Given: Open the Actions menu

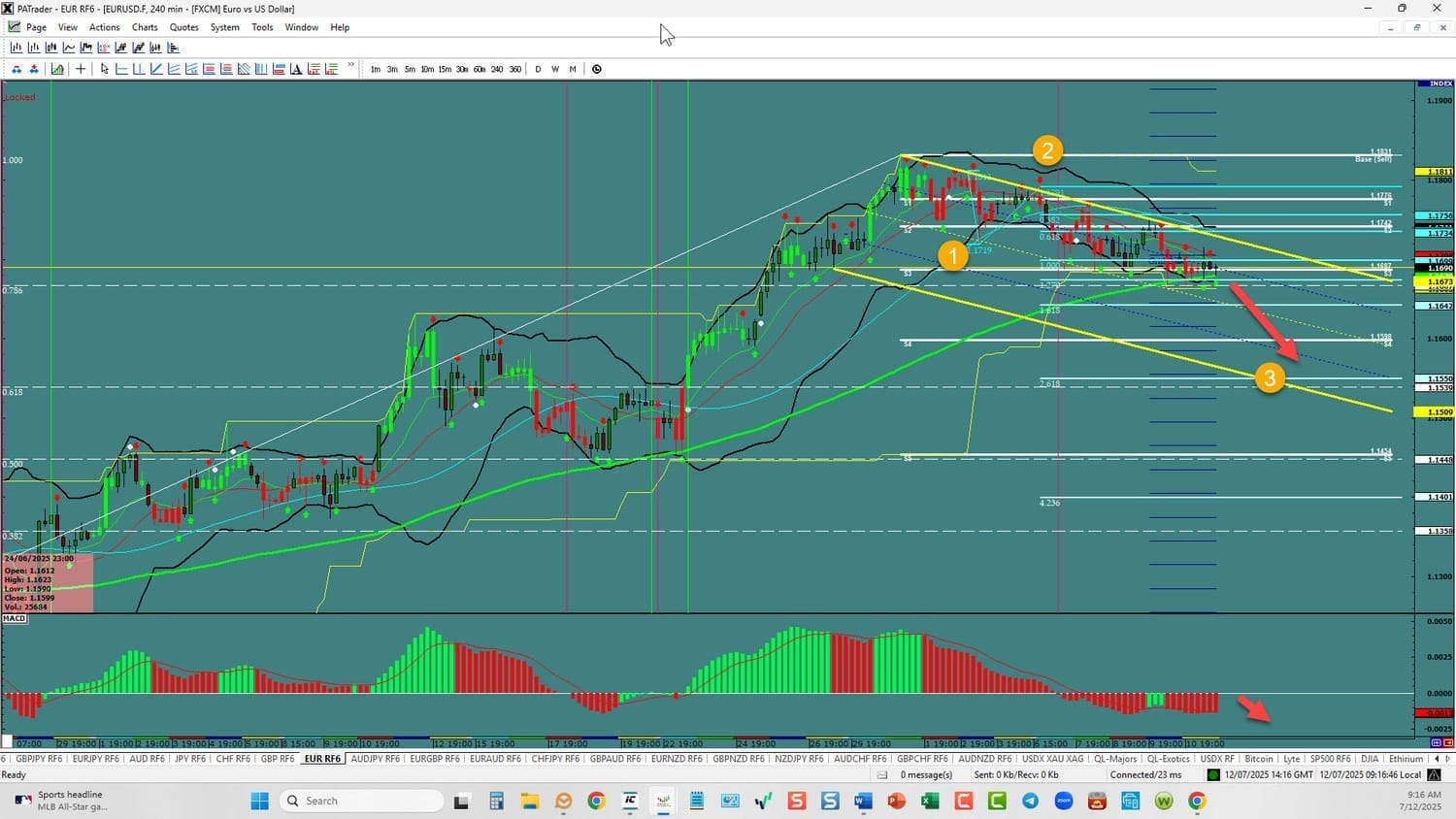Looking at the screenshot, I should coord(105,27).
